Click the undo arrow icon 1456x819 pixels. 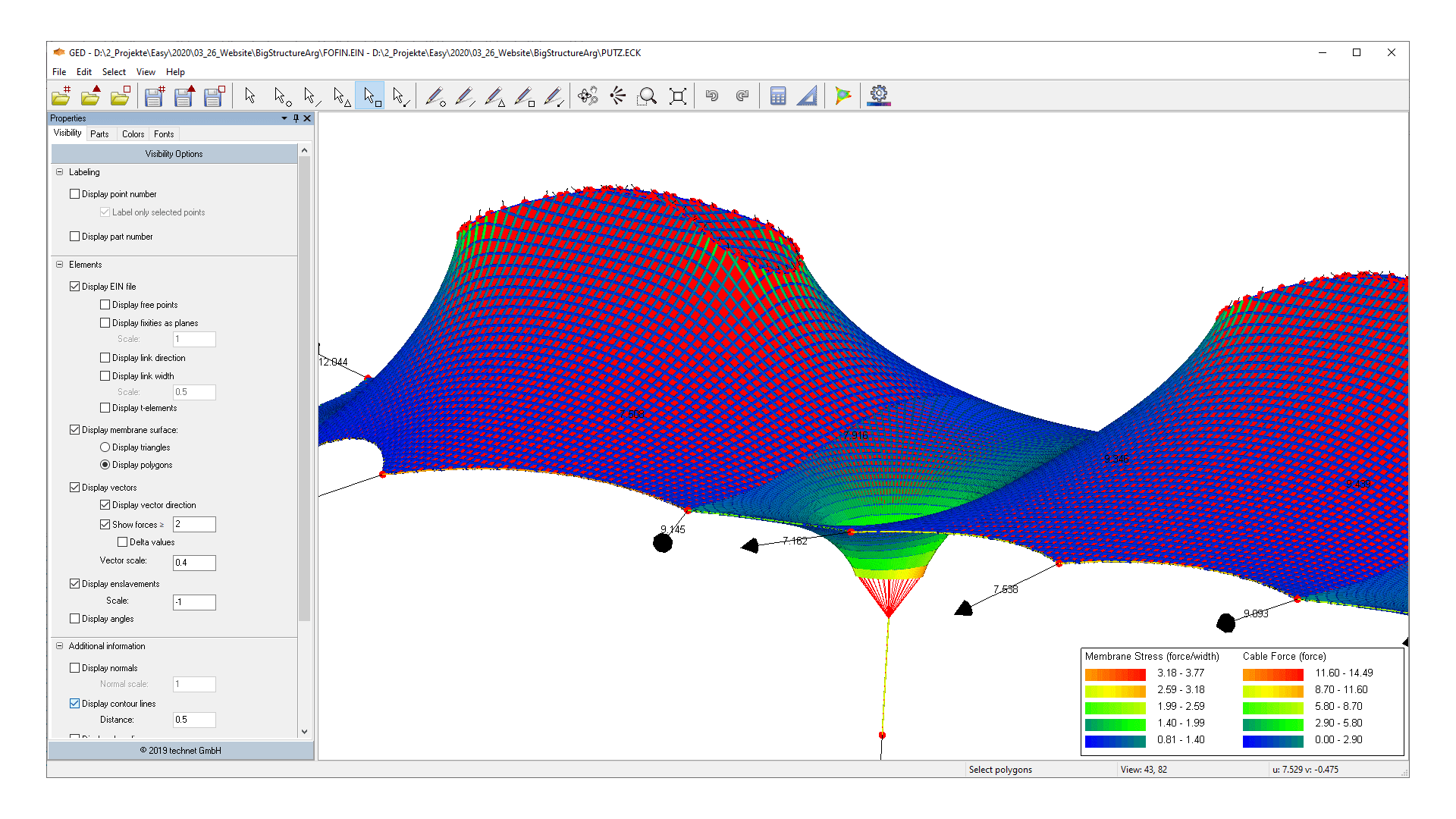click(x=711, y=96)
